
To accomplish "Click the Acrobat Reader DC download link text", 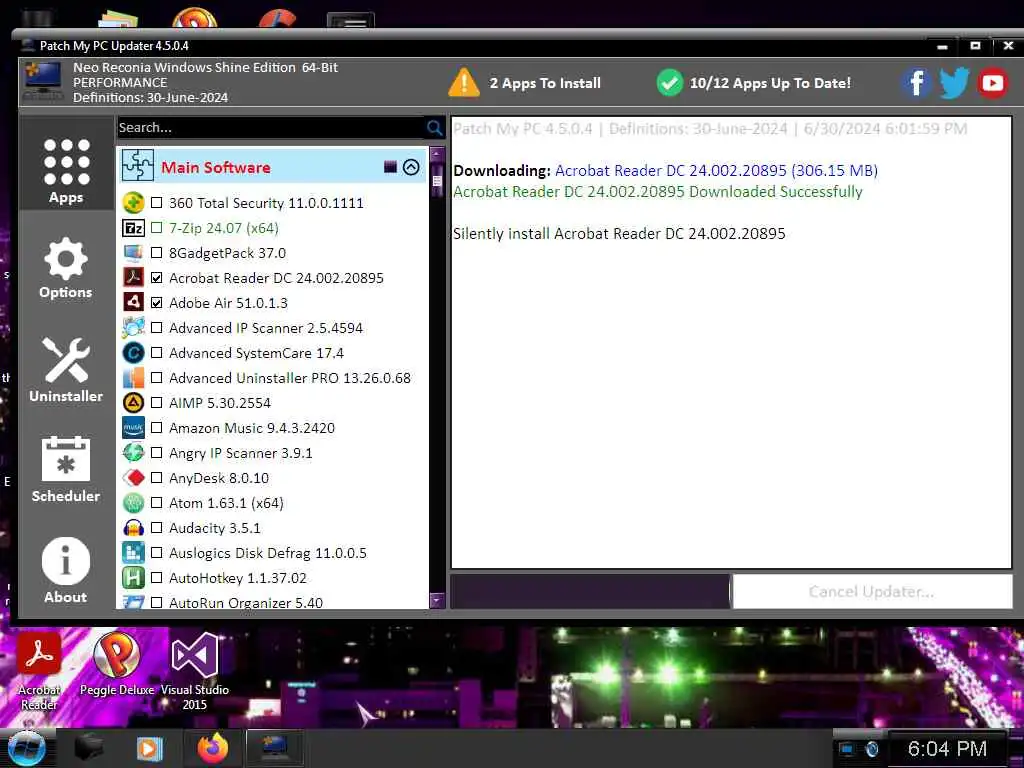I will (716, 170).
